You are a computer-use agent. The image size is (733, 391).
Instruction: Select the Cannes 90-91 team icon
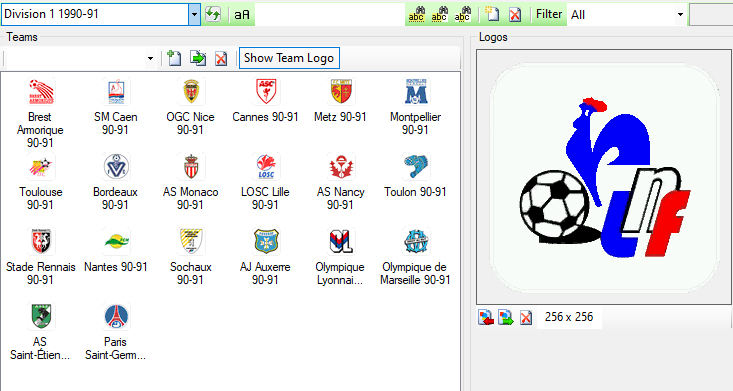click(266, 91)
